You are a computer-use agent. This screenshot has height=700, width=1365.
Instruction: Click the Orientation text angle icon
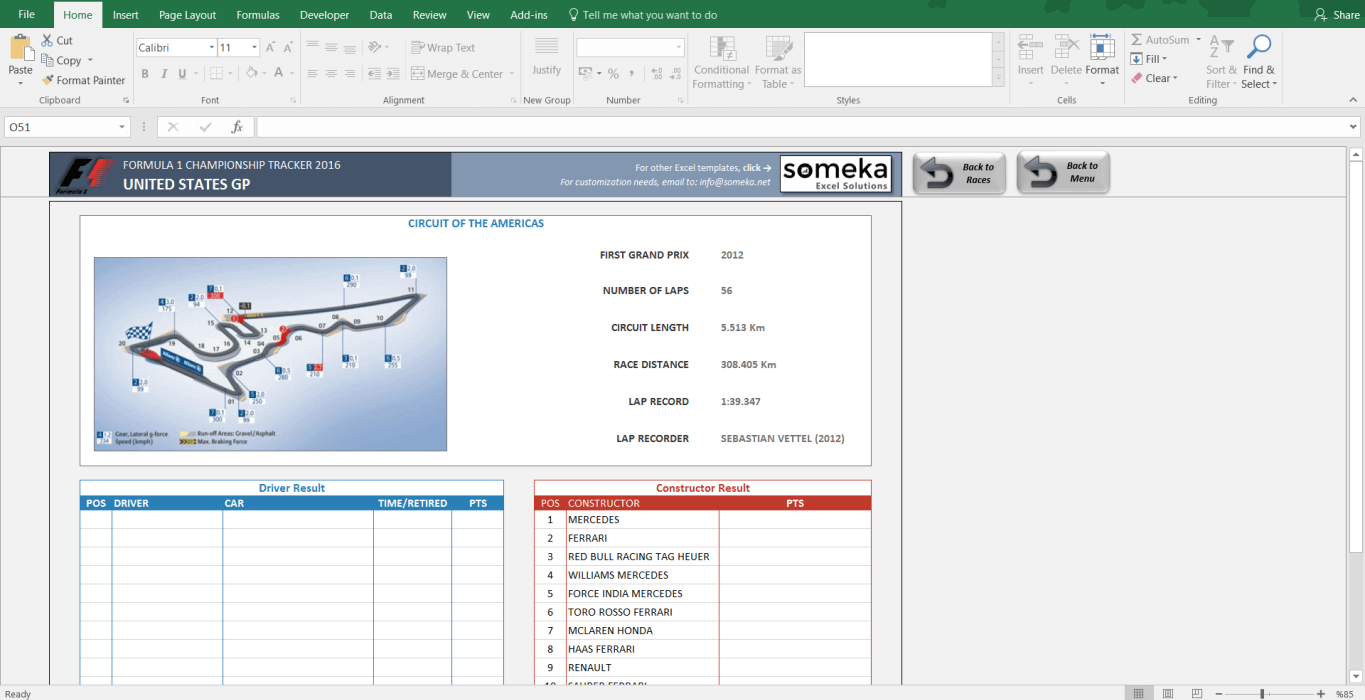pyautogui.click(x=375, y=47)
